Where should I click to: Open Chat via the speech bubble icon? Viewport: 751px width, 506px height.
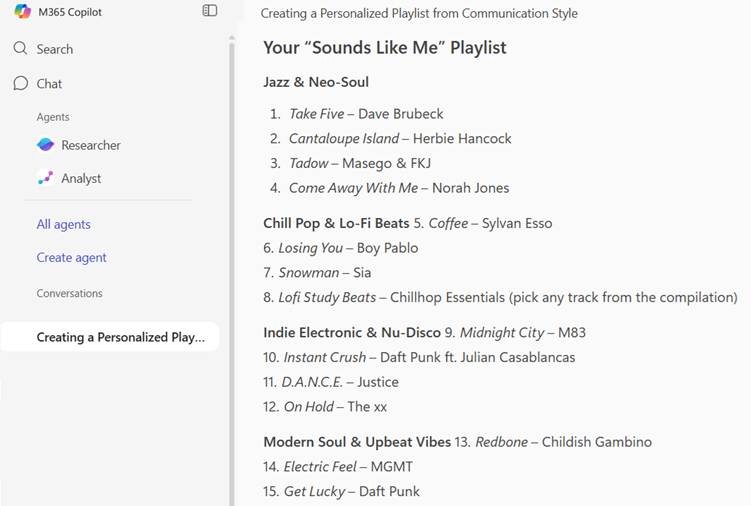click(20, 83)
